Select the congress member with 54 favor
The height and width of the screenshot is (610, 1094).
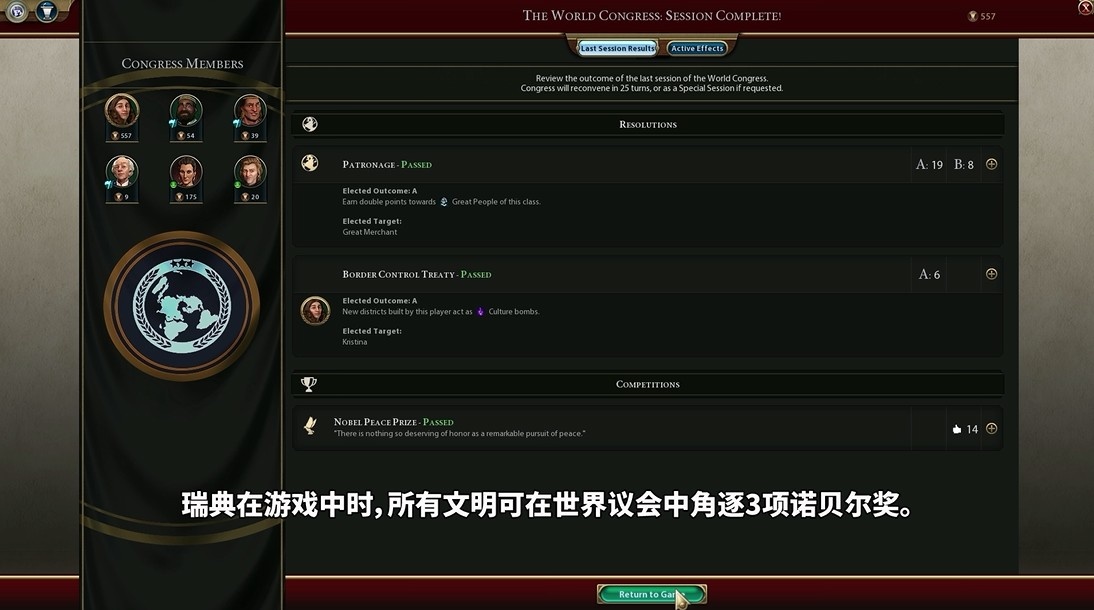[x=186, y=111]
